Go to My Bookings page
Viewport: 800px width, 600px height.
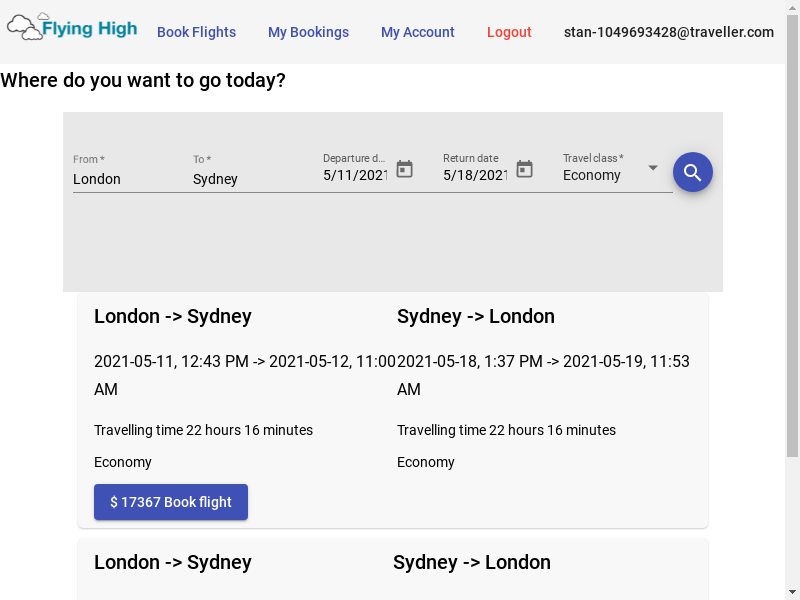pyautogui.click(x=308, y=32)
